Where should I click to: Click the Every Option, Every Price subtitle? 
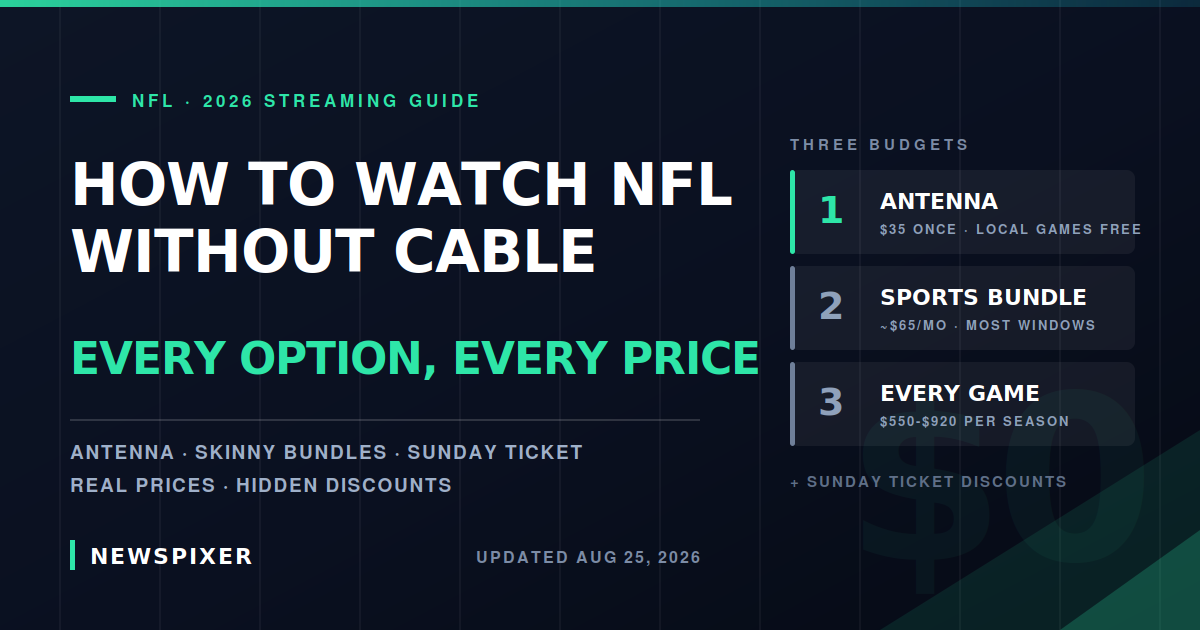pos(415,358)
